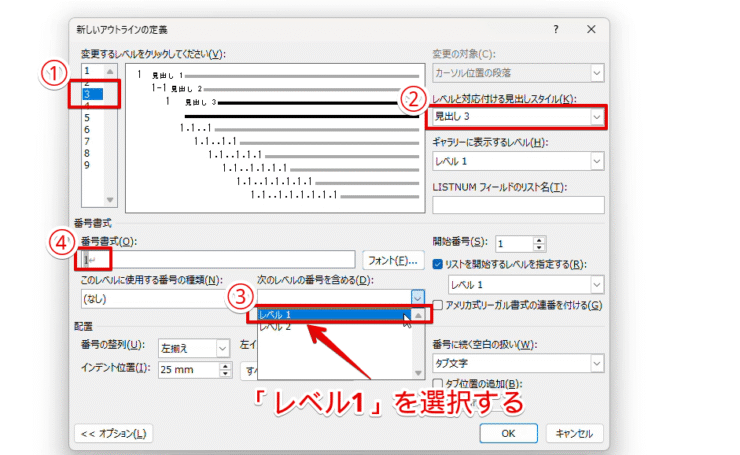Viewport: 740px width, 455px height.
Task: Select level 5 in the level list
Action: pyautogui.click(x=87, y=118)
